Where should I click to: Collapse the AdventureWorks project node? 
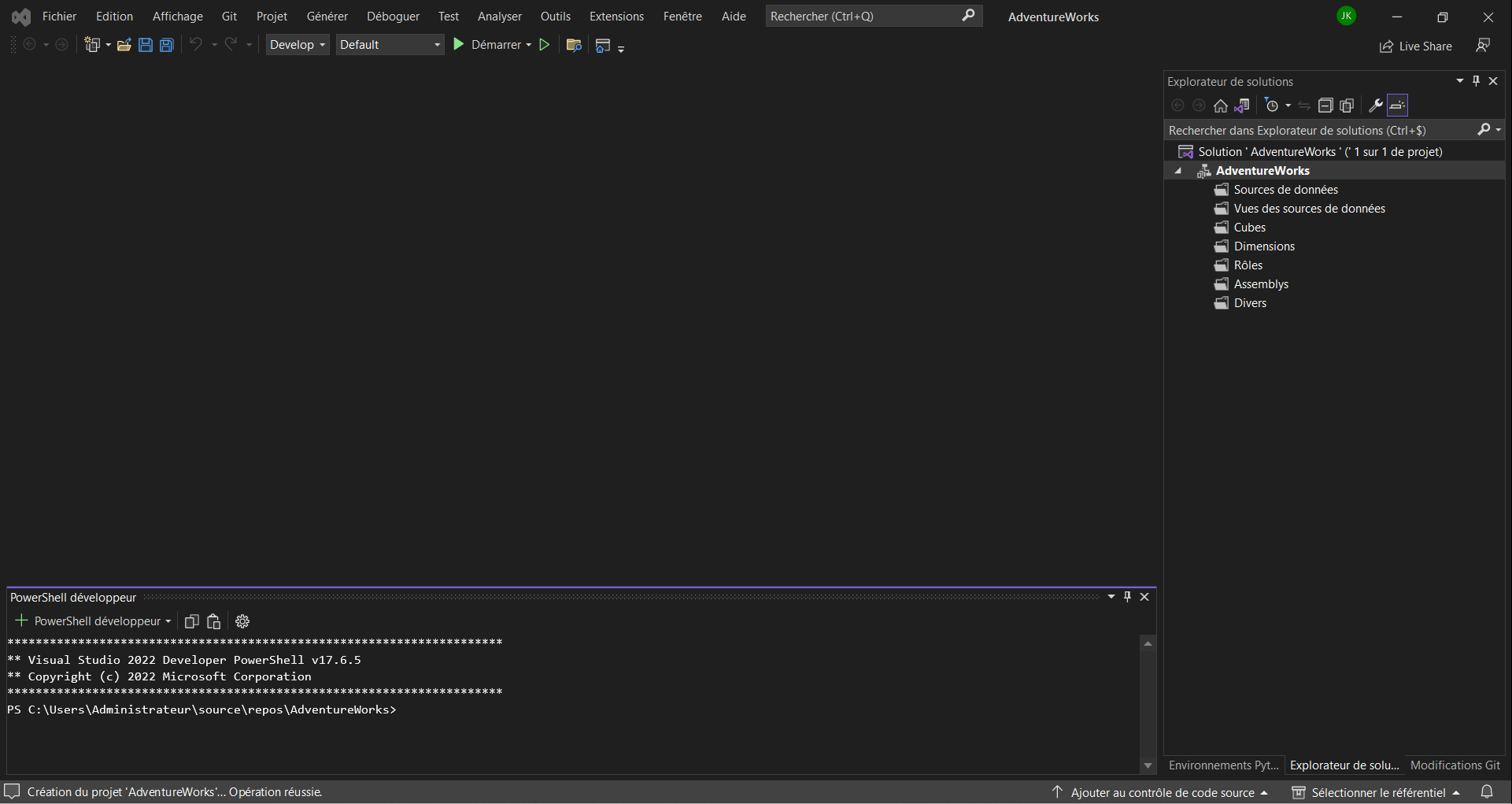click(x=1178, y=171)
